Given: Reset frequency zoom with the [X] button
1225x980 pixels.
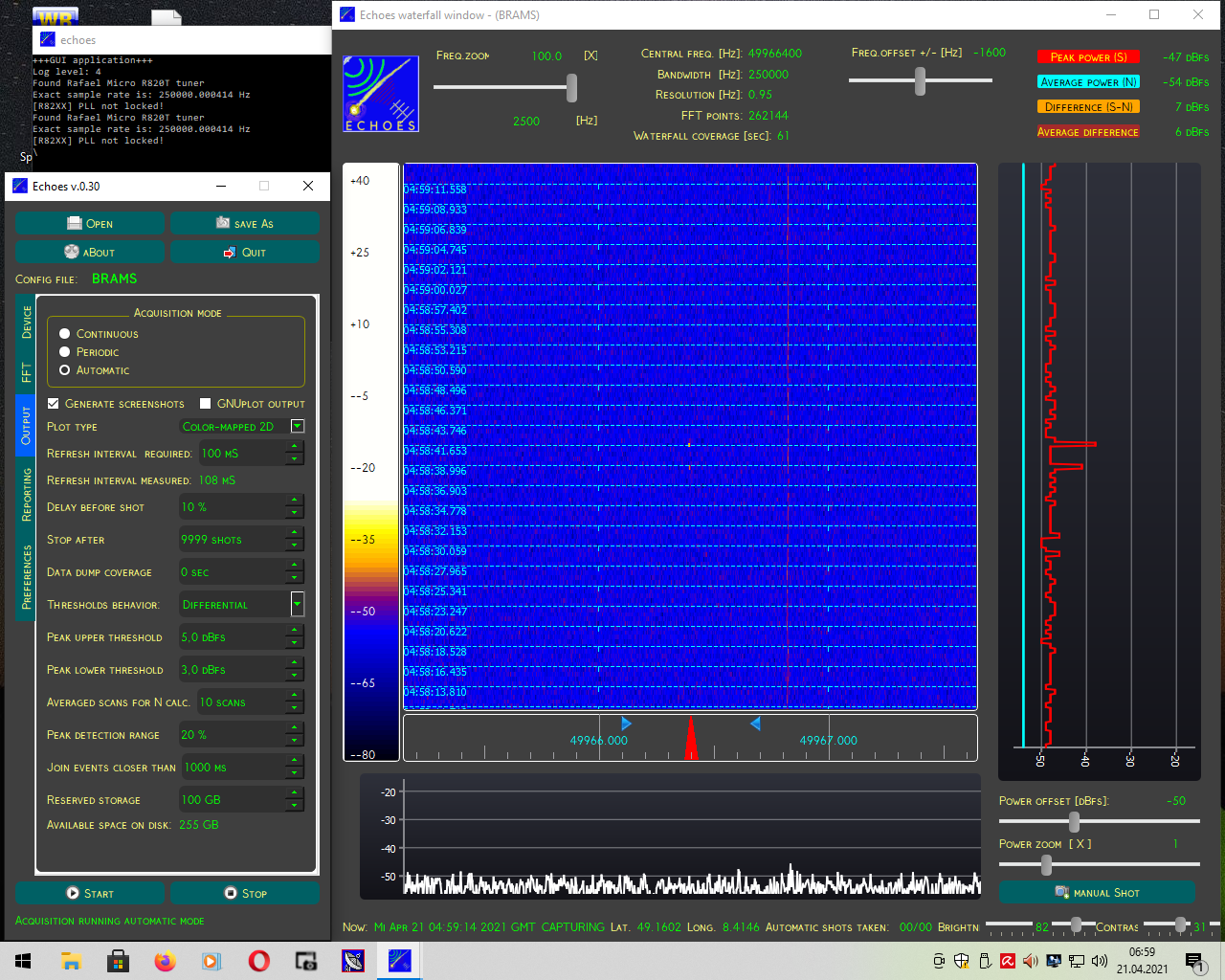Looking at the screenshot, I should pos(590,56).
